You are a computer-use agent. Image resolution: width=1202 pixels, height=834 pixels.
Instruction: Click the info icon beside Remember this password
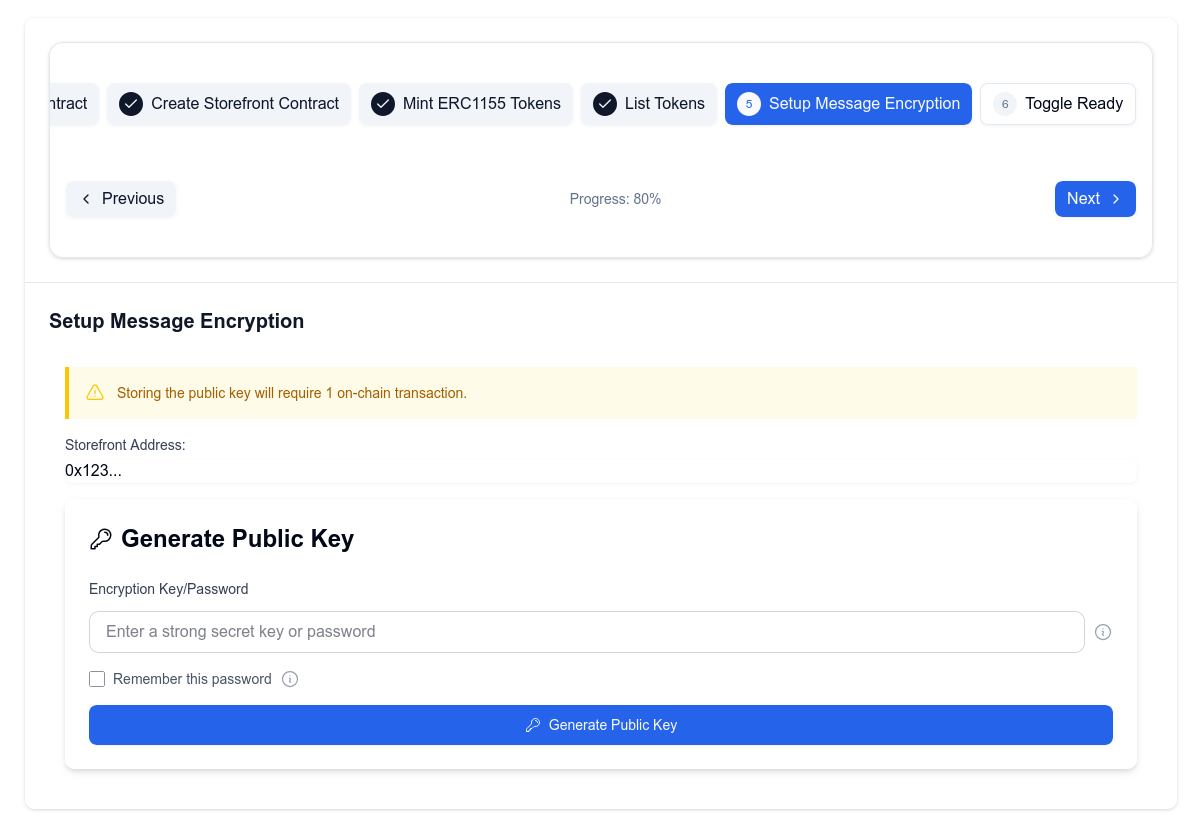(290, 679)
